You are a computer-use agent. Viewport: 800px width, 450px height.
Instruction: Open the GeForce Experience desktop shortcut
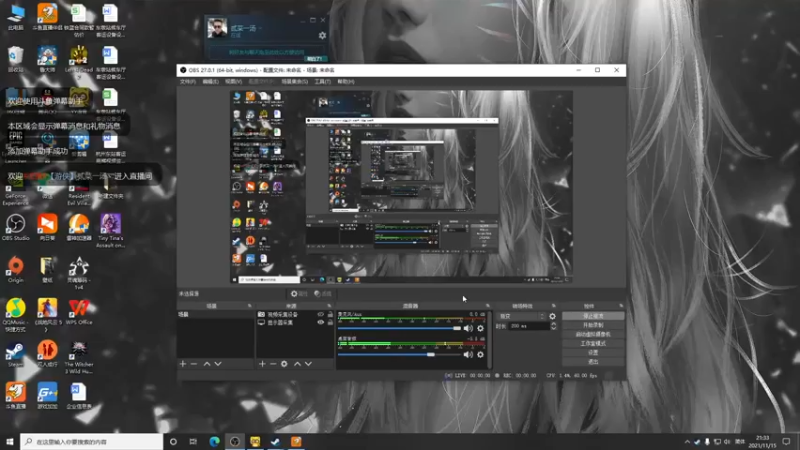point(15,191)
